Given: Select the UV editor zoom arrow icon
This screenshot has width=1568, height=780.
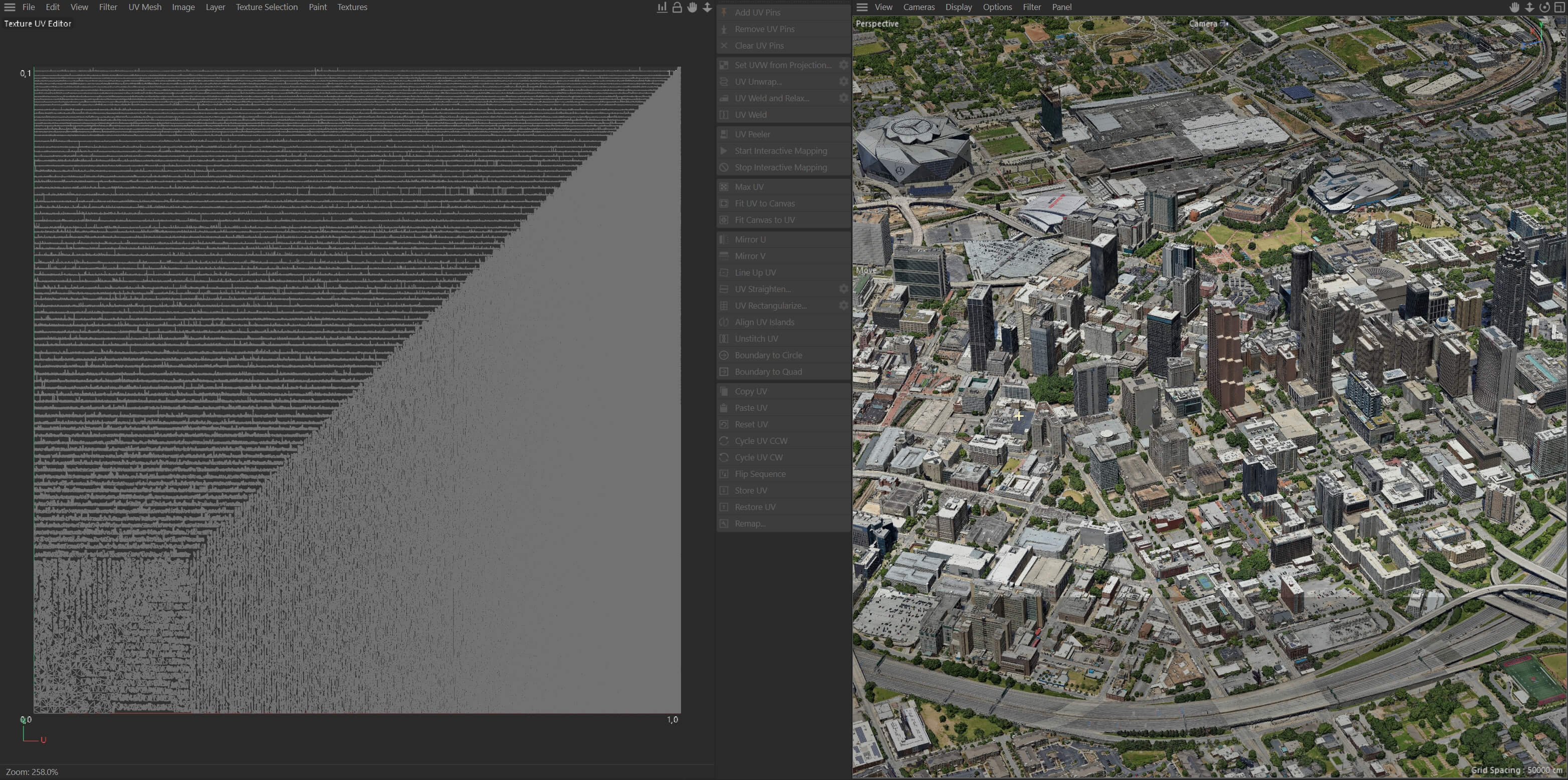Looking at the screenshot, I should (707, 8).
